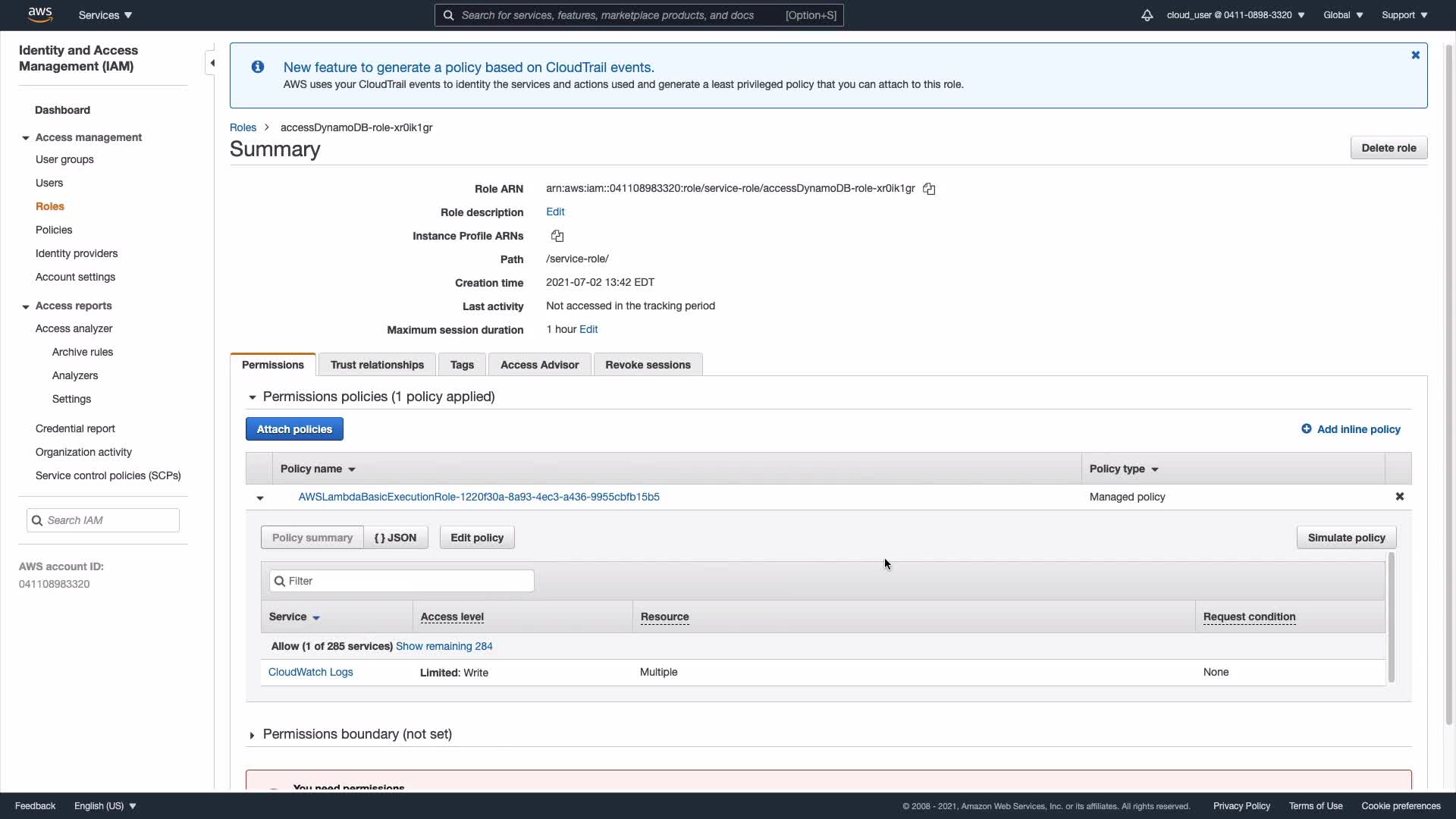Dismiss the CloudTrail info banner
Viewport: 1456px width, 819px height.
click(1415, 55)
